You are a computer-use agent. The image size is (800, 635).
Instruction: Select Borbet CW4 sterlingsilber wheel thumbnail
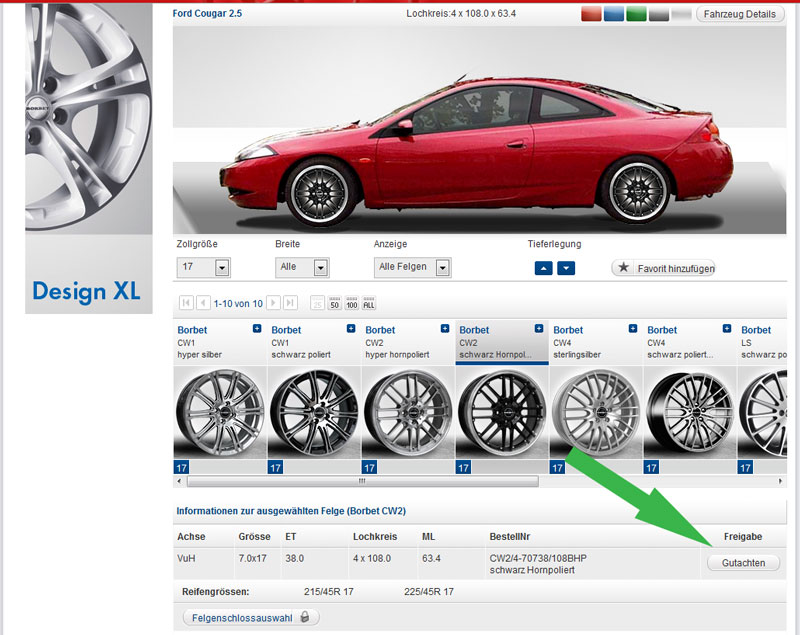coord(596,413)
